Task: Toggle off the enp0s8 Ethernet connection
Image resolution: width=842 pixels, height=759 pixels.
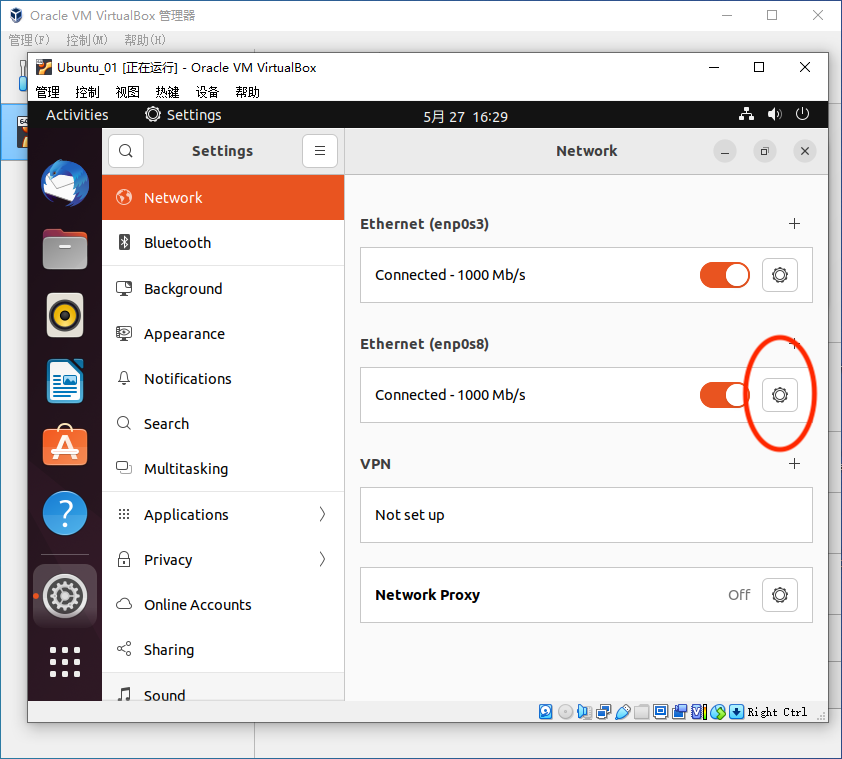Action: click(x=724, y=395)
